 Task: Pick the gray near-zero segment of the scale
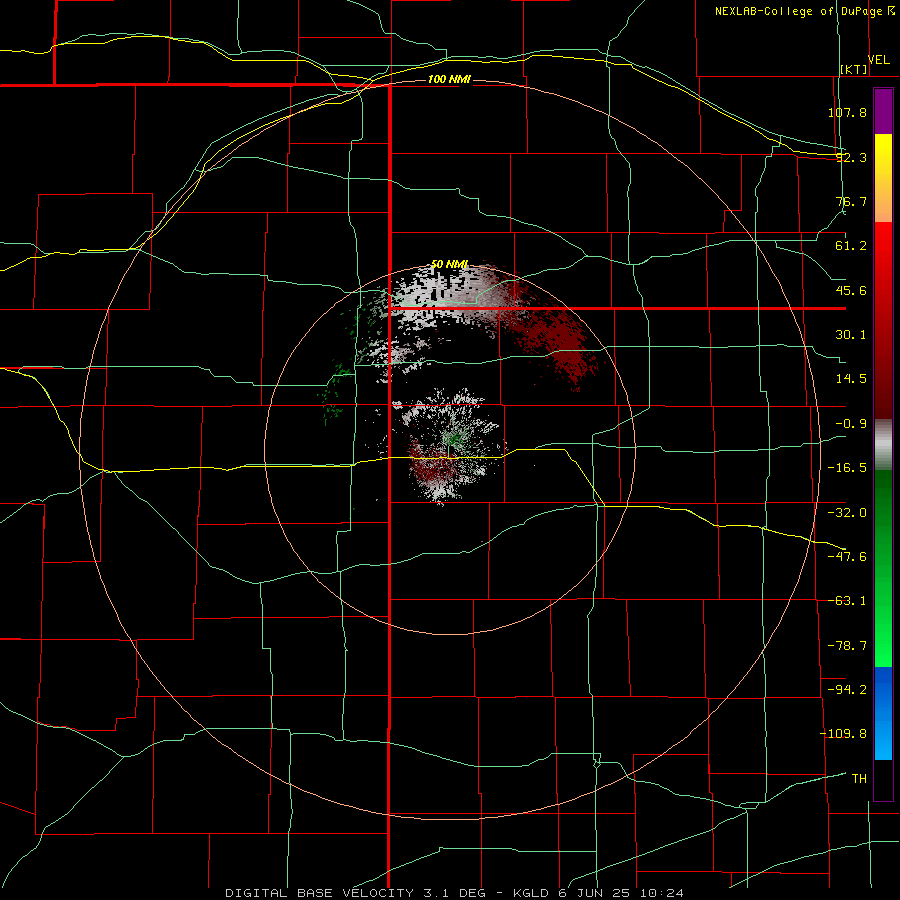click(x=883, y=445)
